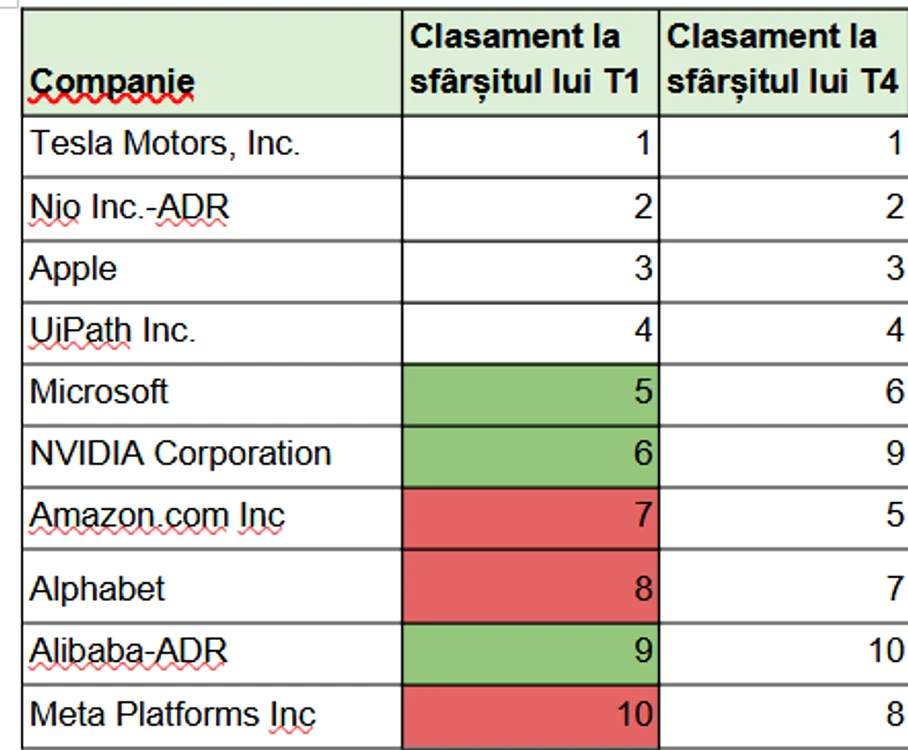908x750 pixels.
Task: Click the Alphabet company cell
Action: (212, 587)
